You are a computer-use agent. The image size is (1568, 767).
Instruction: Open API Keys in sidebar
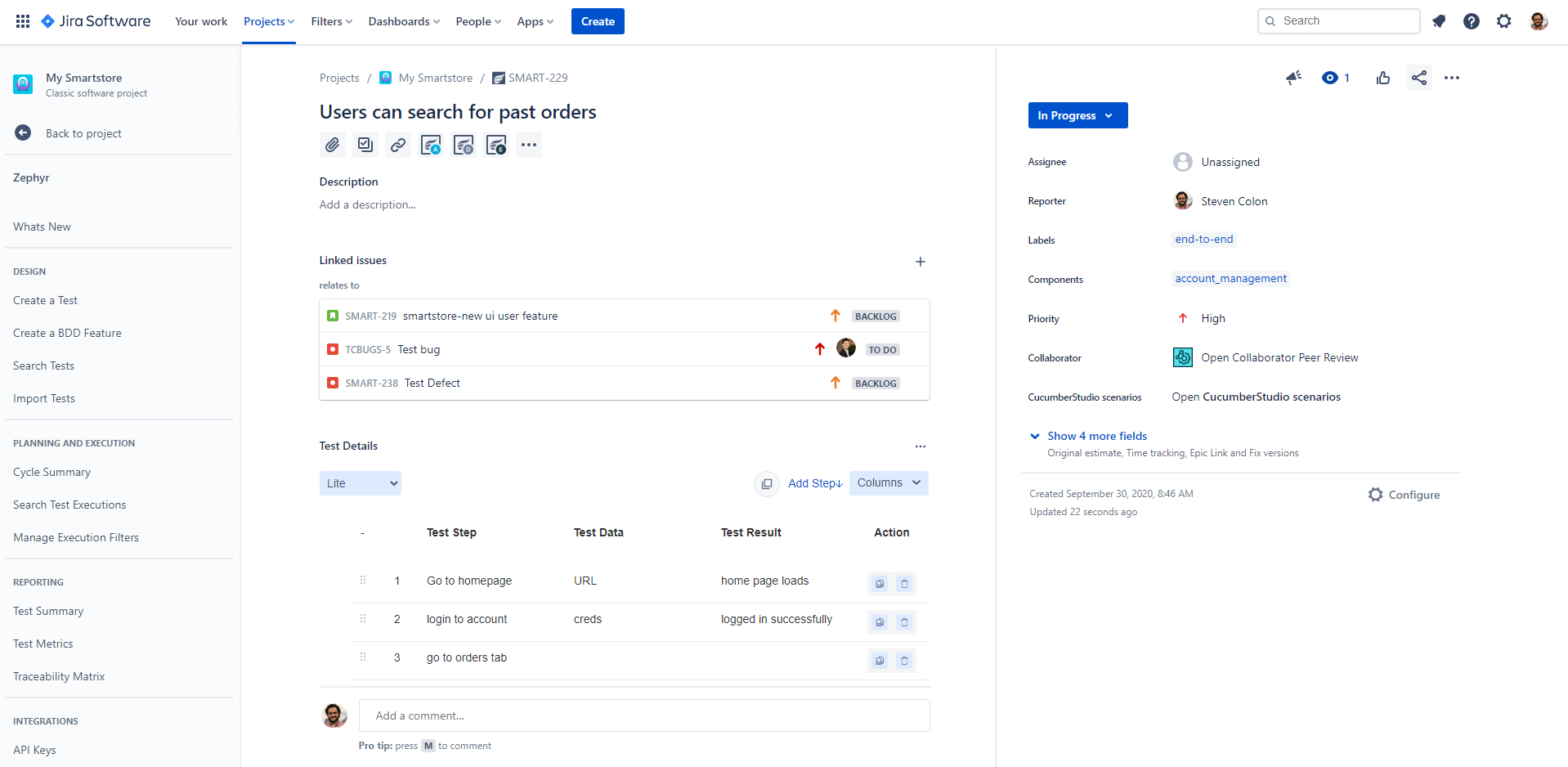click(34, 750)
